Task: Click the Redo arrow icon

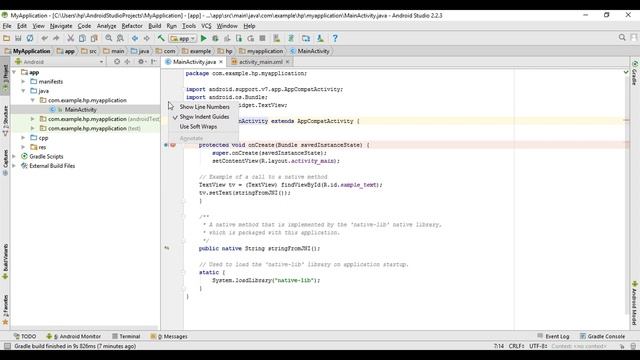Action: coord(56,38)
